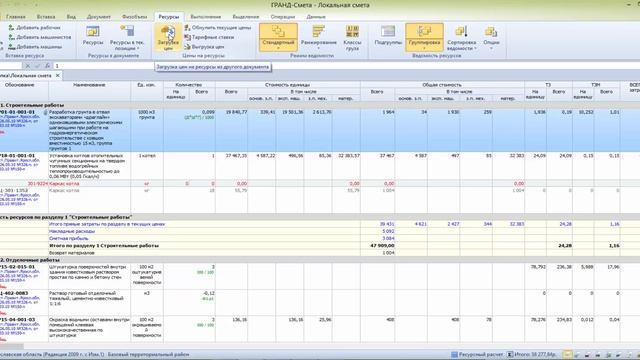
Task: Open Ресурсы в тек. позиции dropdown
Action: point(127,37)
